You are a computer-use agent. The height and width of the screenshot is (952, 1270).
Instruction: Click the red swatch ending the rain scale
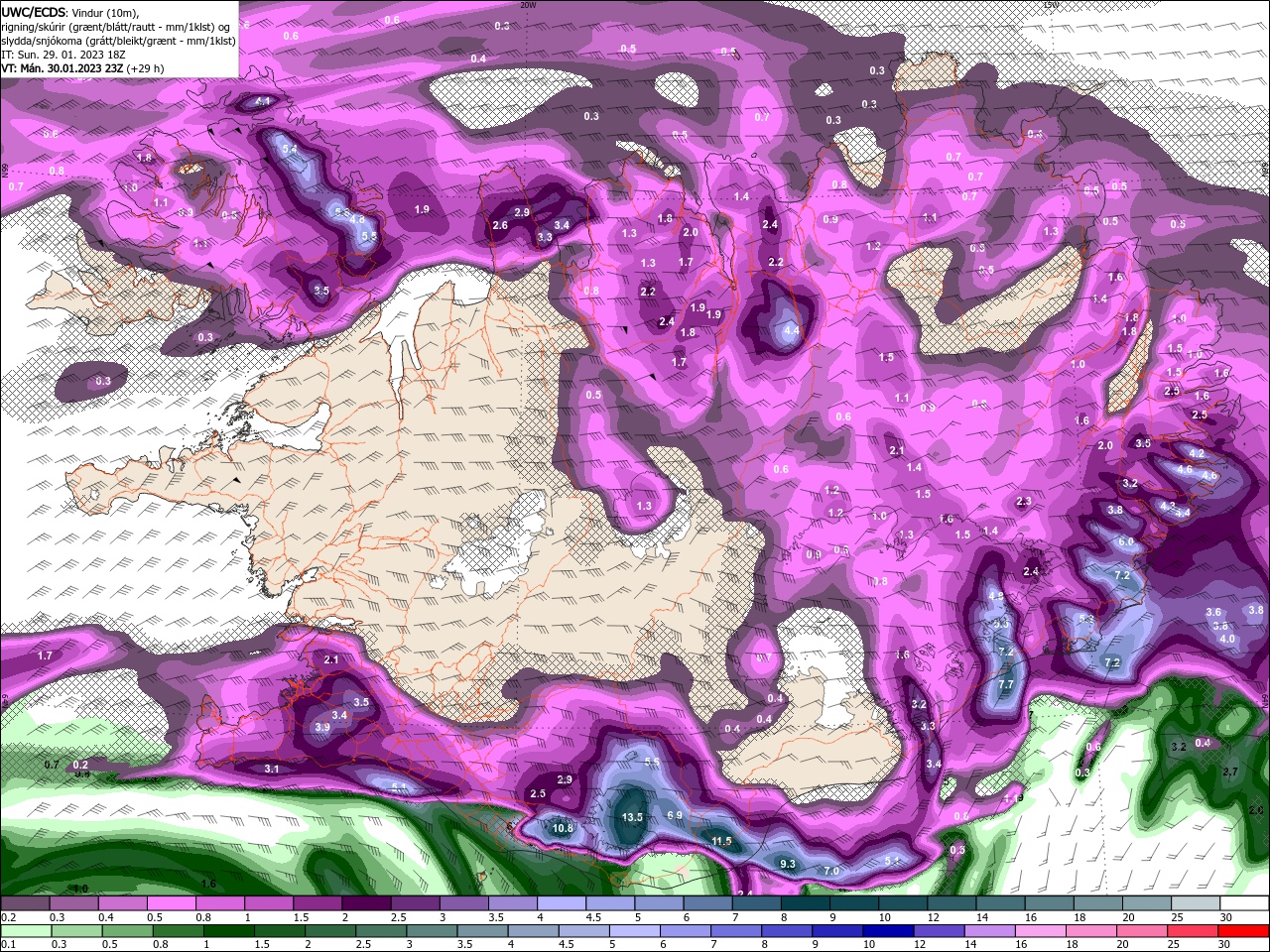tap(1243, 931)
